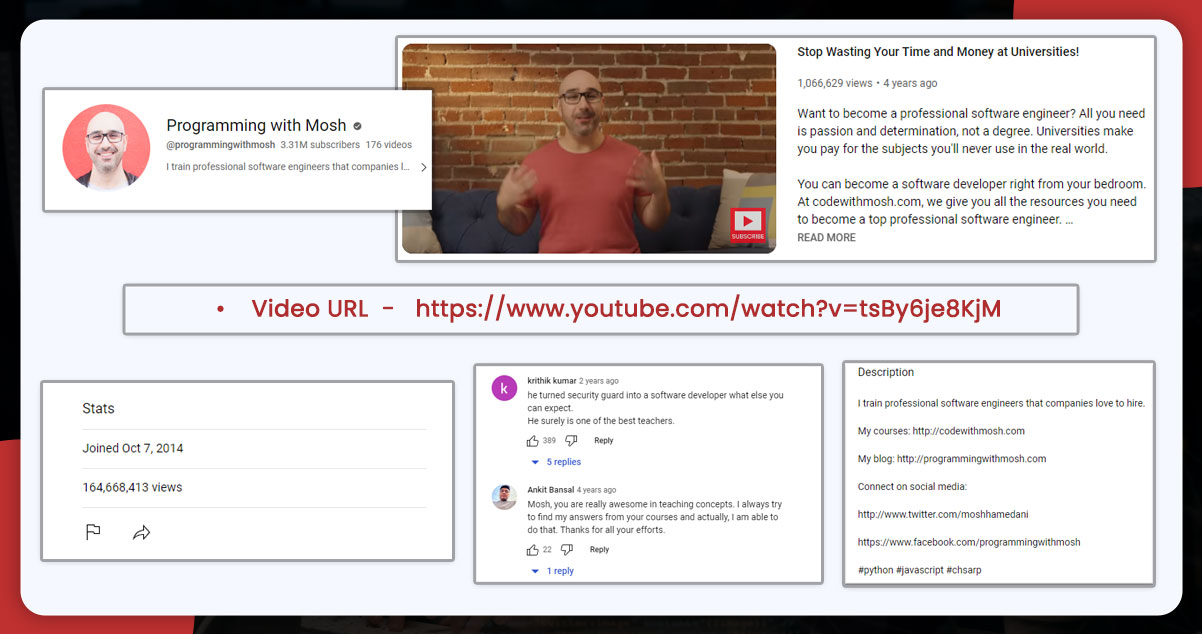
Task: Click the verified badge beside the channel name
Action: coord(358,126)
